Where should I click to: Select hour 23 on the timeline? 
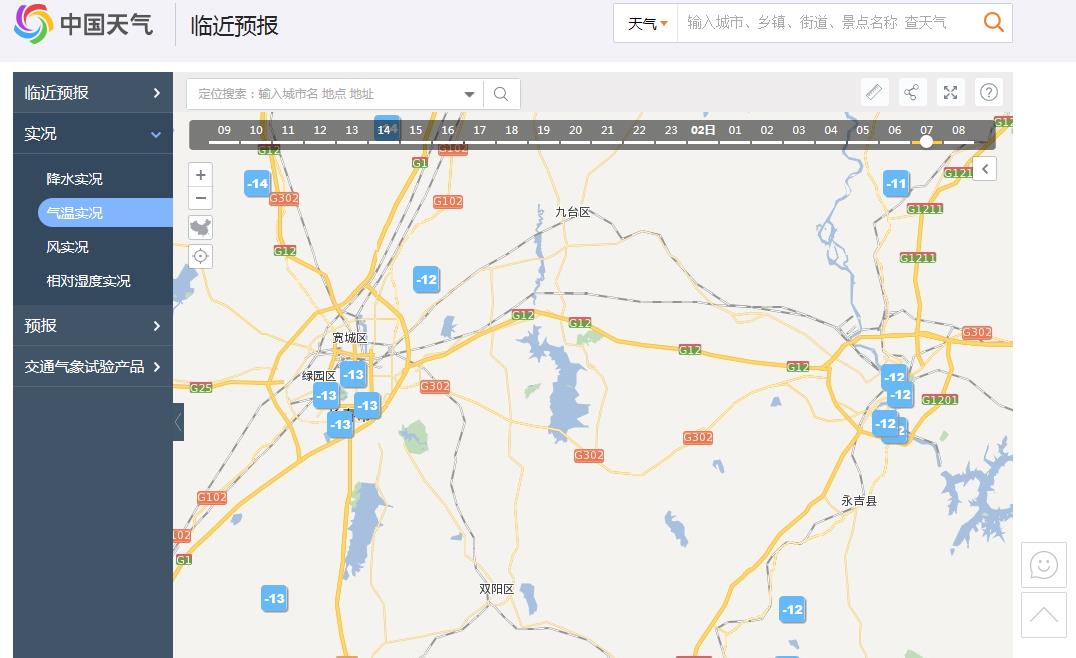671,130
